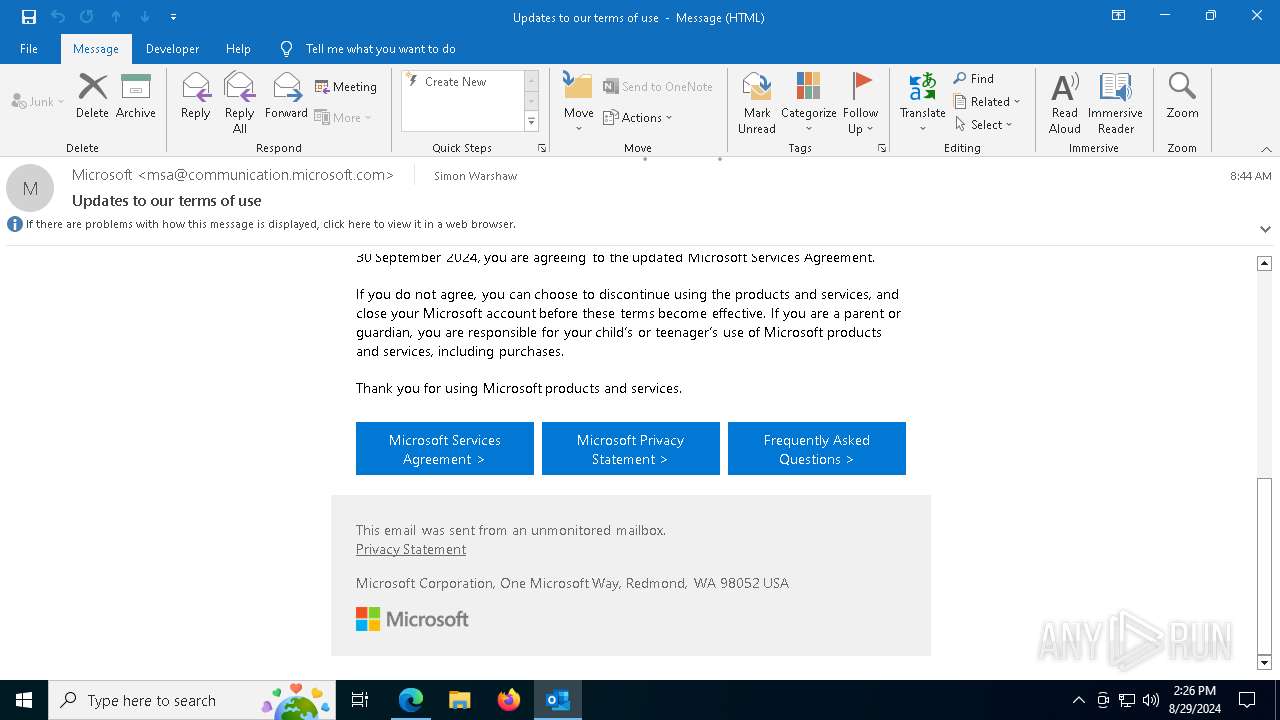Open Microsoft Services Agreement button

pos(445,449)
